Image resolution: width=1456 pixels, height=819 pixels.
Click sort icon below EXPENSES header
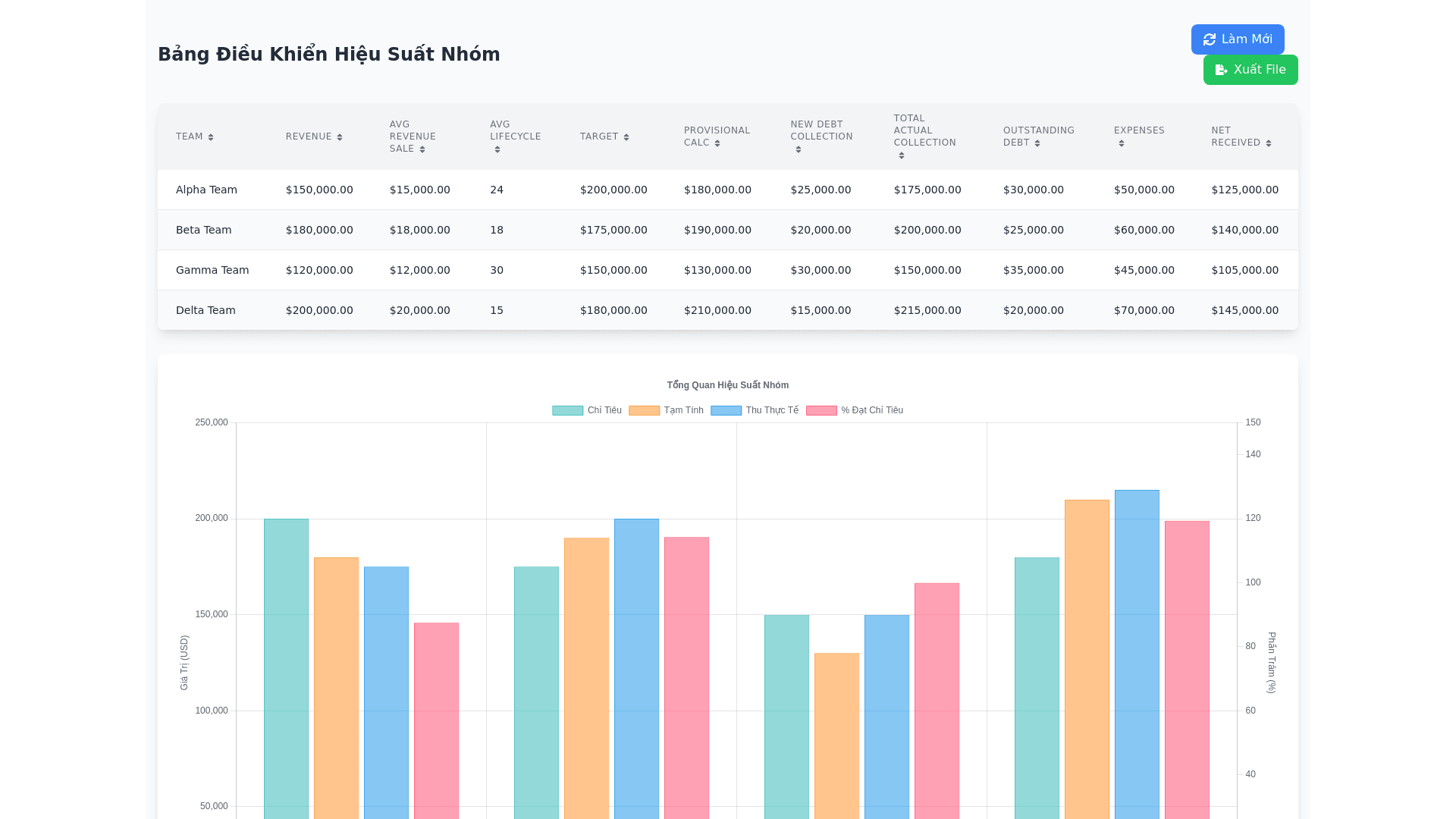pos(1122,143)
